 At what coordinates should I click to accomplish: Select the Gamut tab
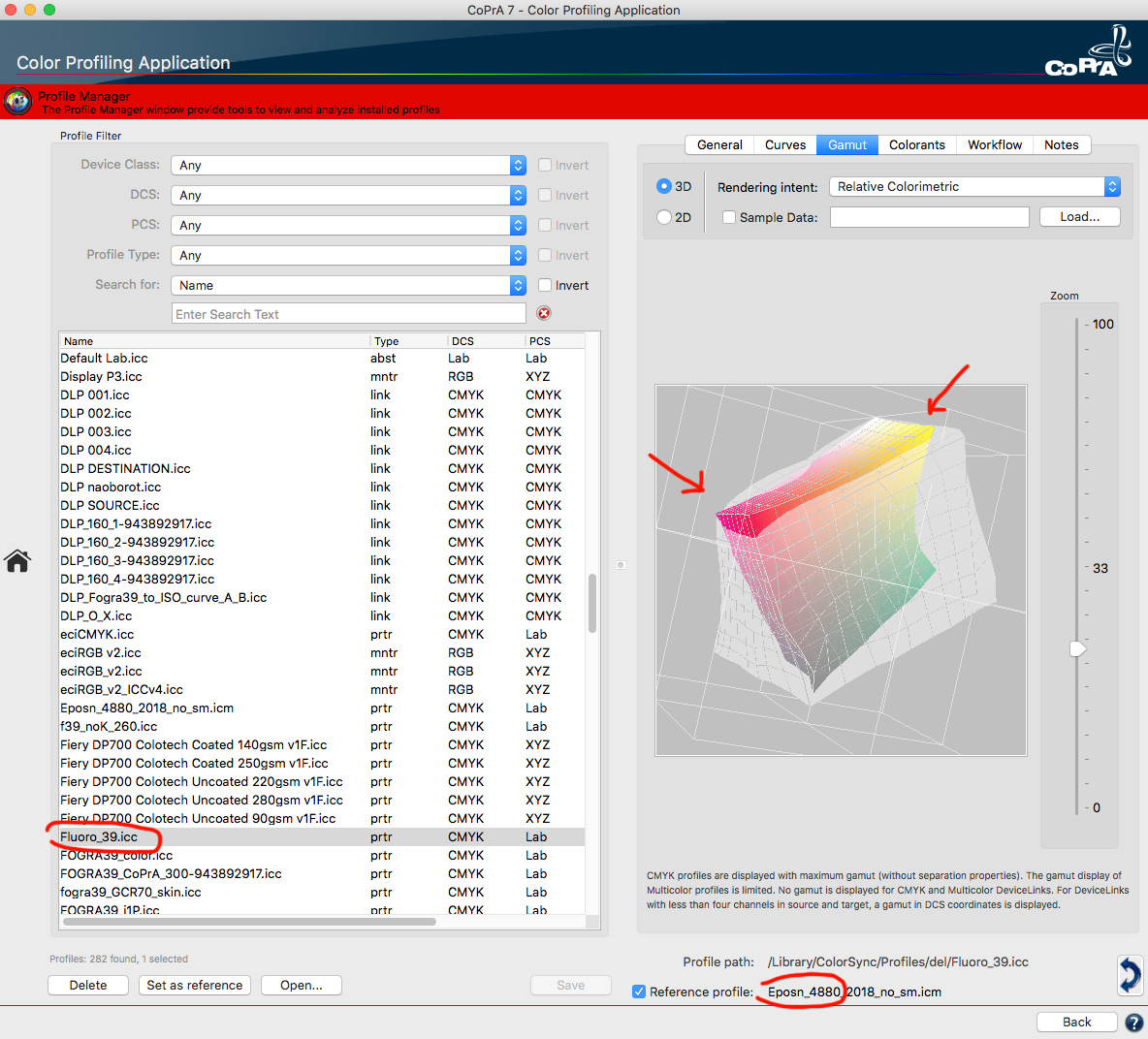click(847, 144)
